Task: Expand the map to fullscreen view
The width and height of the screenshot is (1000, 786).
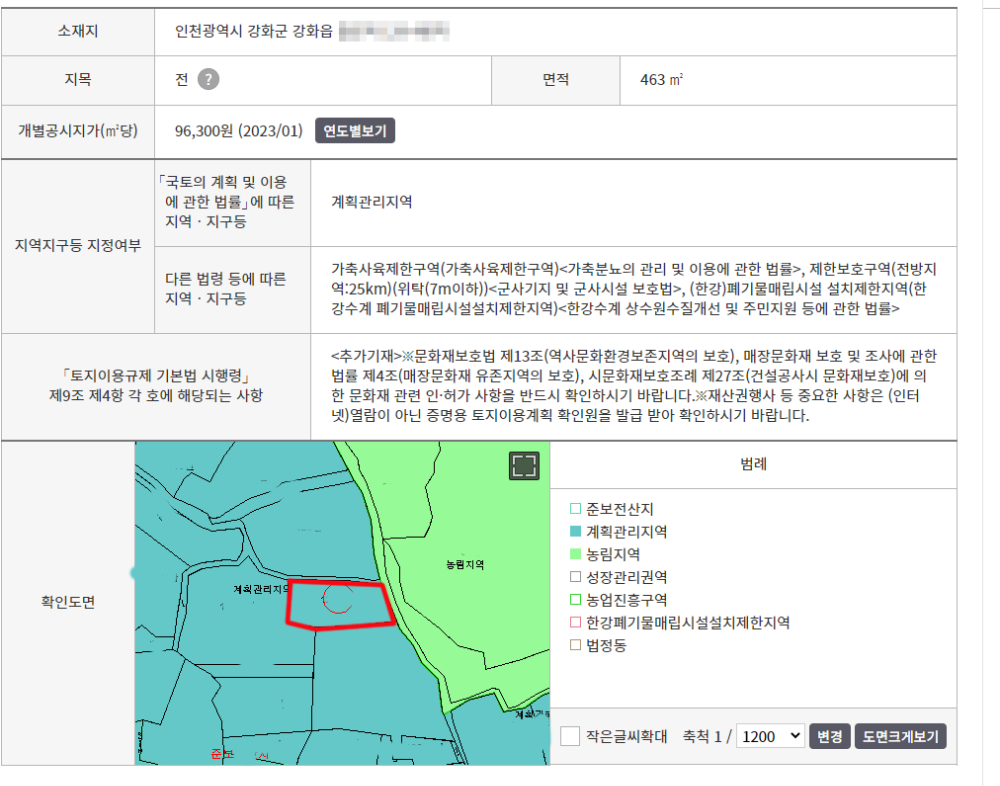Action: pos(524,465)
